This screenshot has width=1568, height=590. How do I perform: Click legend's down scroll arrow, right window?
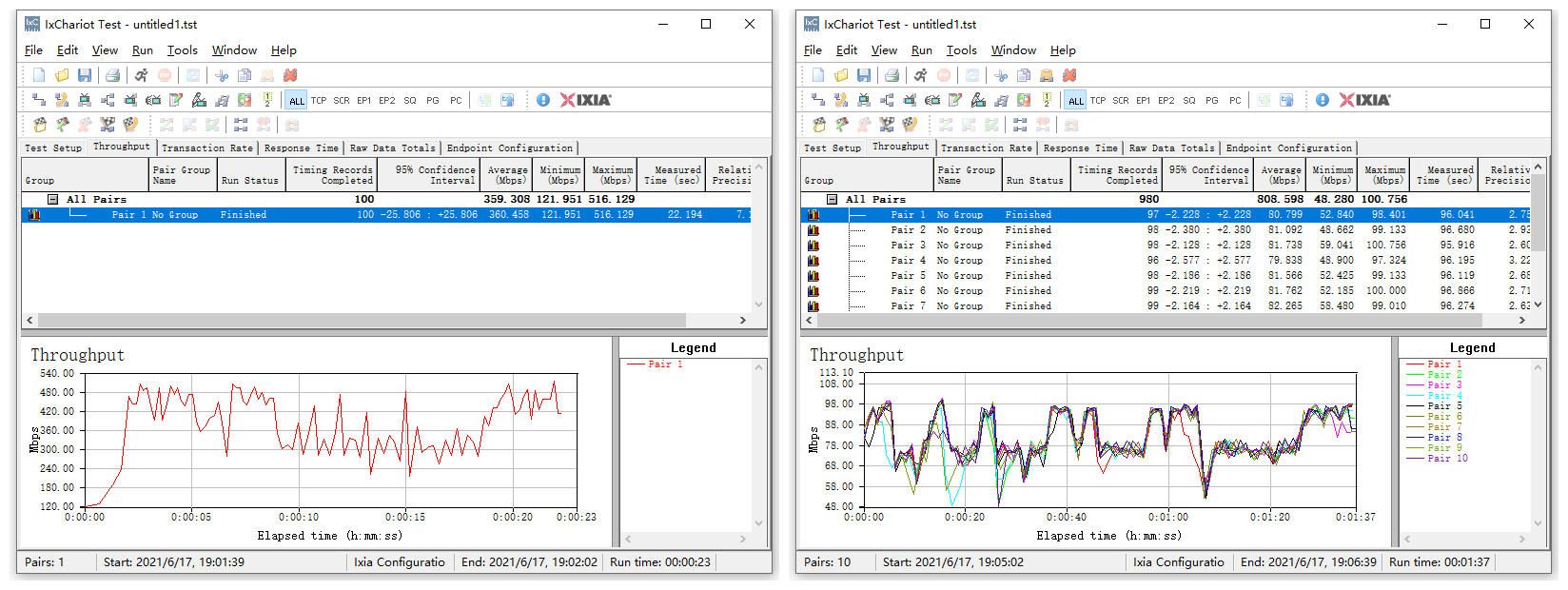point(1538,523)
